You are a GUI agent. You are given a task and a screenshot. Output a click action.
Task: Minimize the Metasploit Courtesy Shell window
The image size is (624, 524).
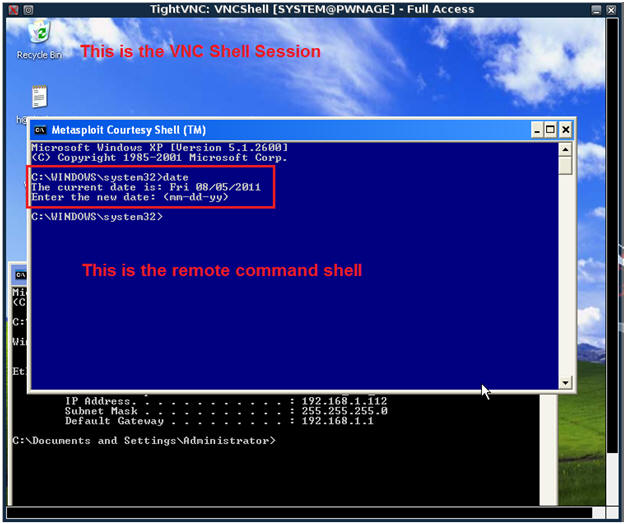537,130
